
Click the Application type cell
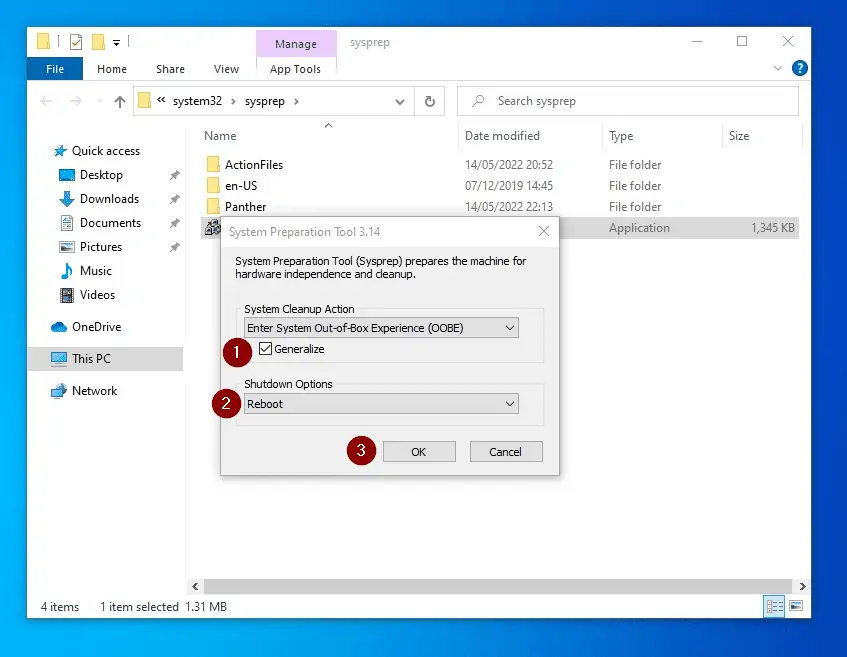point(639,228)
